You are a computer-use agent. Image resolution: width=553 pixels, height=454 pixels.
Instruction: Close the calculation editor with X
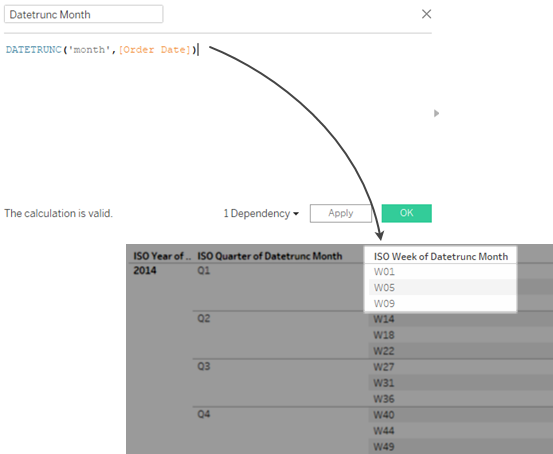point(426,14)
